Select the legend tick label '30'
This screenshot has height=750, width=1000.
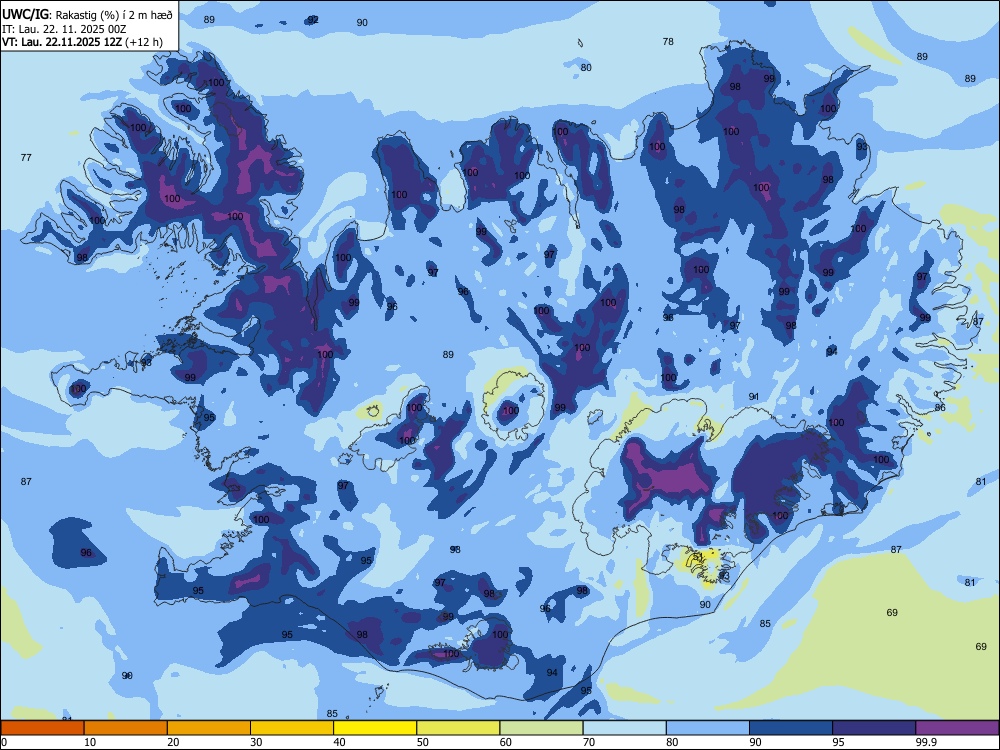click(x=256, y=742)
